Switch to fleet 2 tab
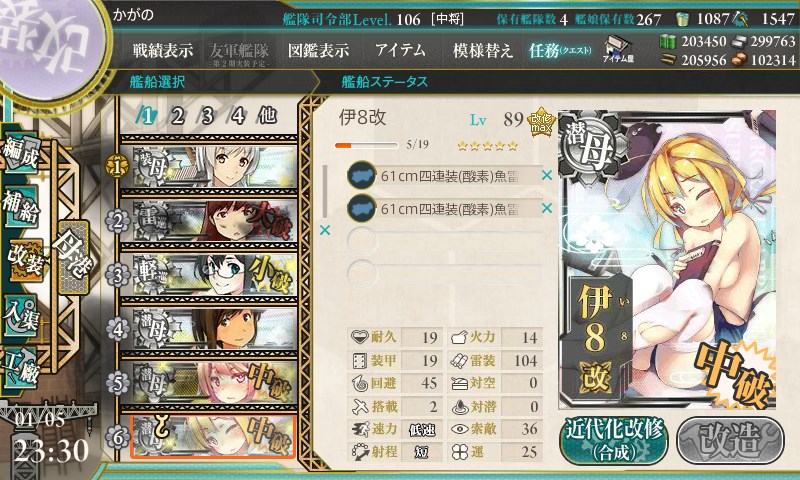 coord(178,116)
